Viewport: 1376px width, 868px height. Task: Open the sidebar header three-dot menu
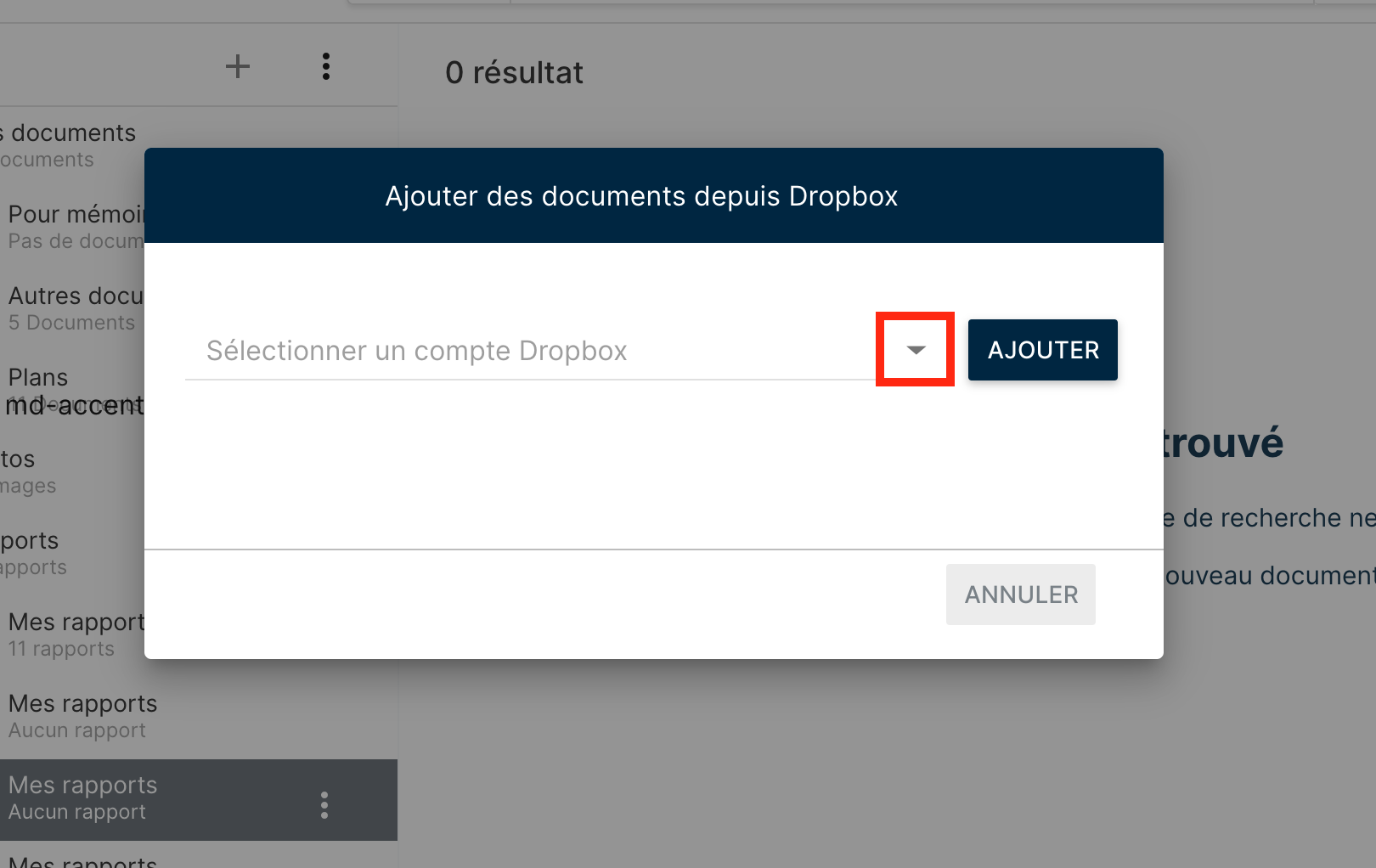[x=326, y=66]
